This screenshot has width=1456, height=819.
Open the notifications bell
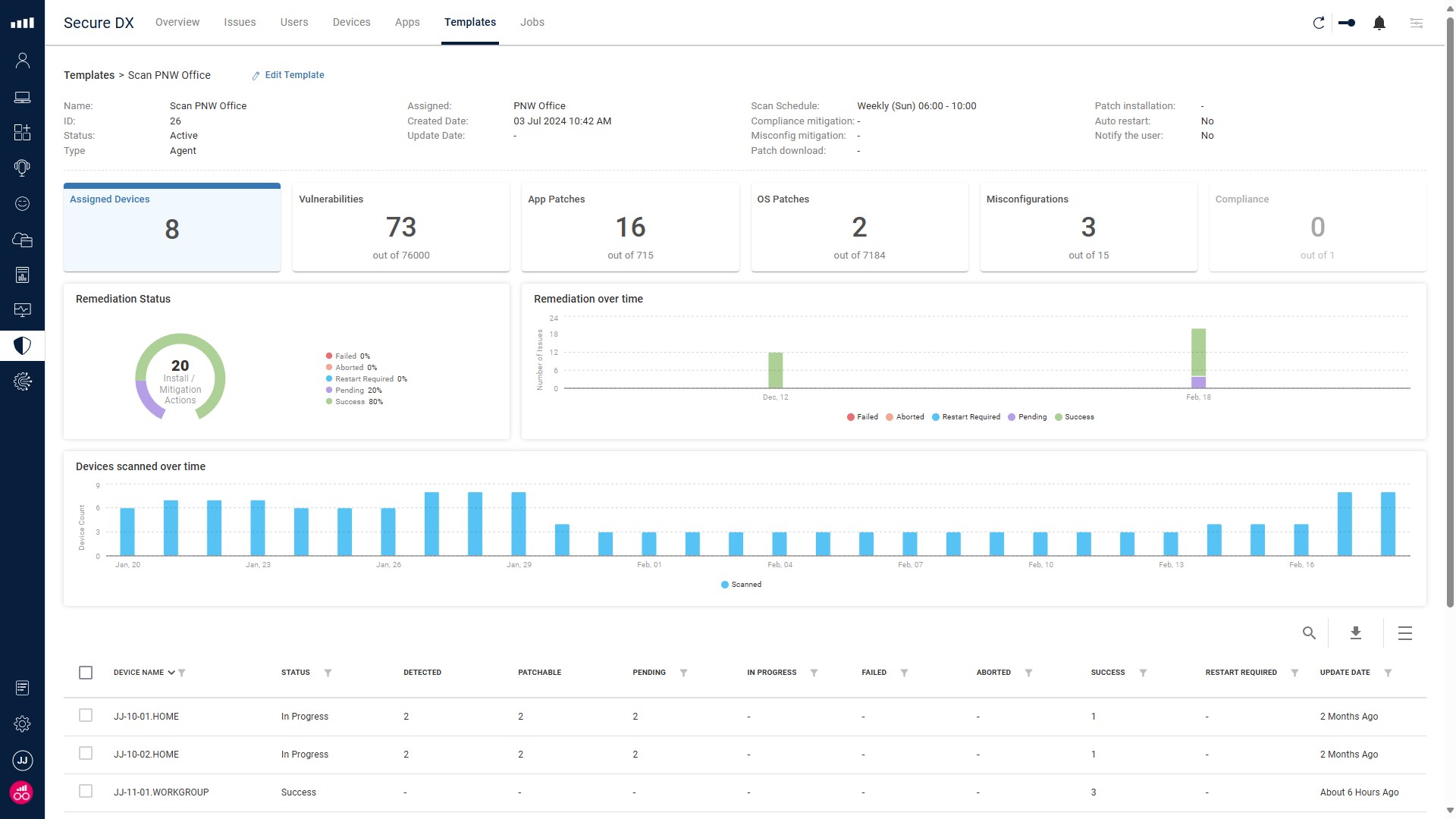click(x=1379, y=23)
